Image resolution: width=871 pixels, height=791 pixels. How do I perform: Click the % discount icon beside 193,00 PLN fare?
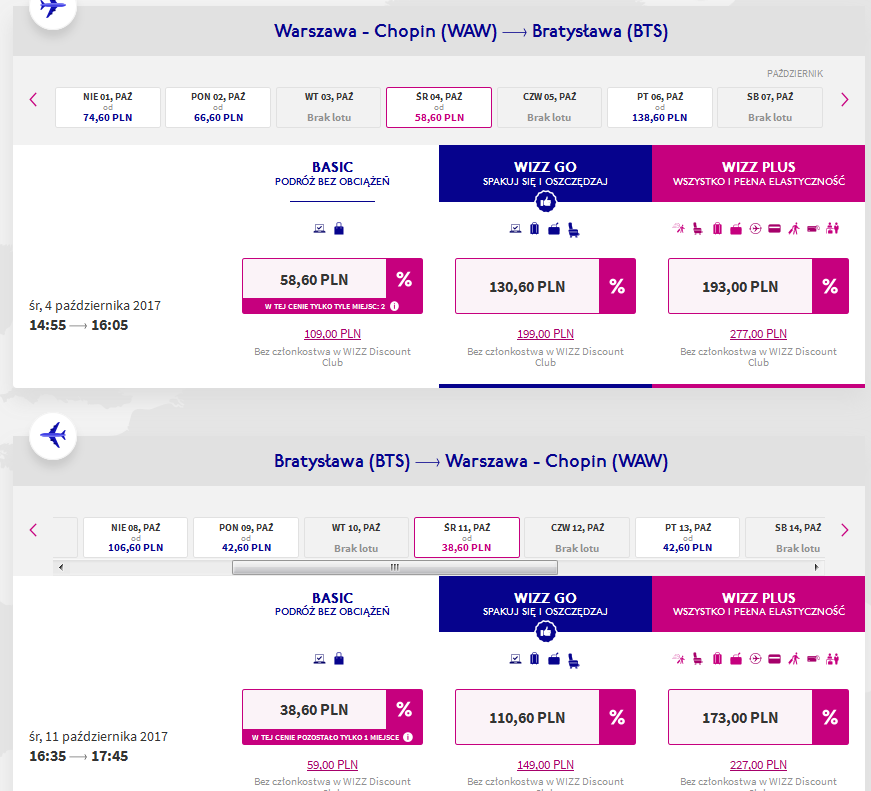(830, 286)
